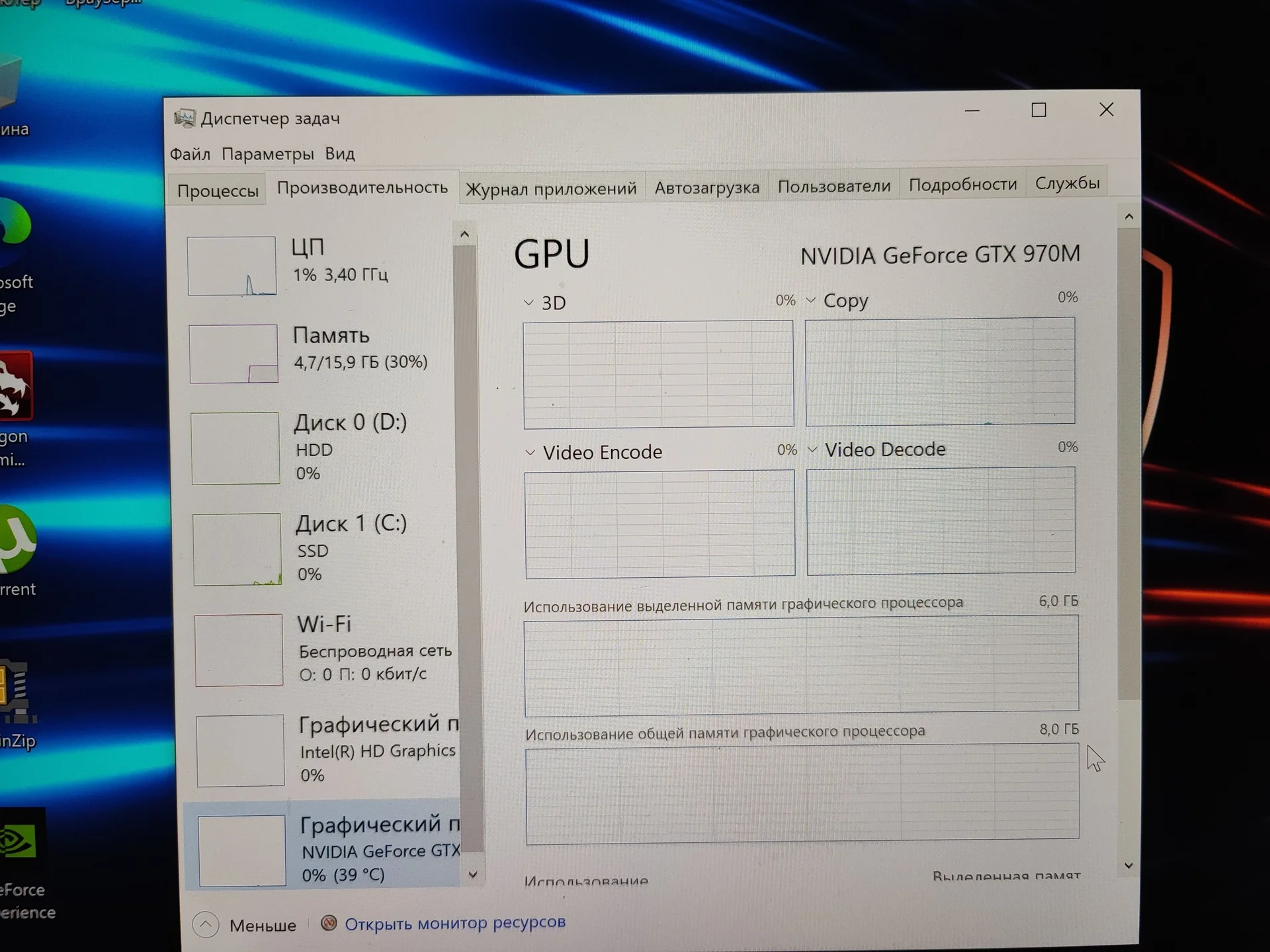Click the Video Encode usage graph
Screen dimensions: 1270x952
coord(659,524)
